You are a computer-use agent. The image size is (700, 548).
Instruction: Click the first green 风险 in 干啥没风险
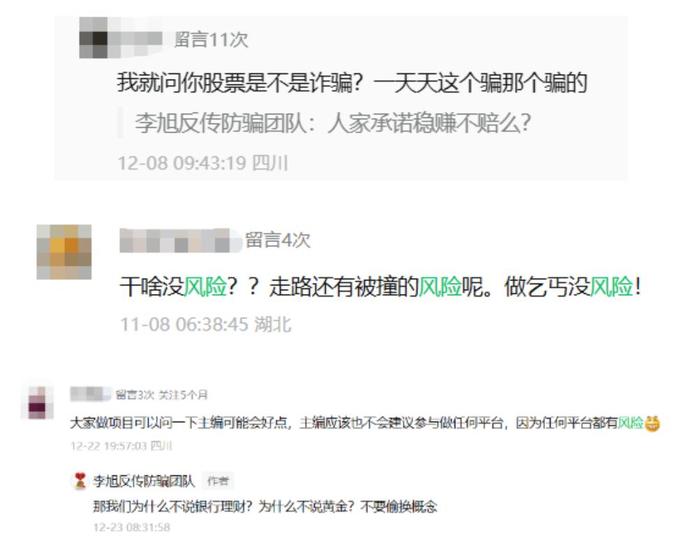pyautogui.click(x=205, y=286)
